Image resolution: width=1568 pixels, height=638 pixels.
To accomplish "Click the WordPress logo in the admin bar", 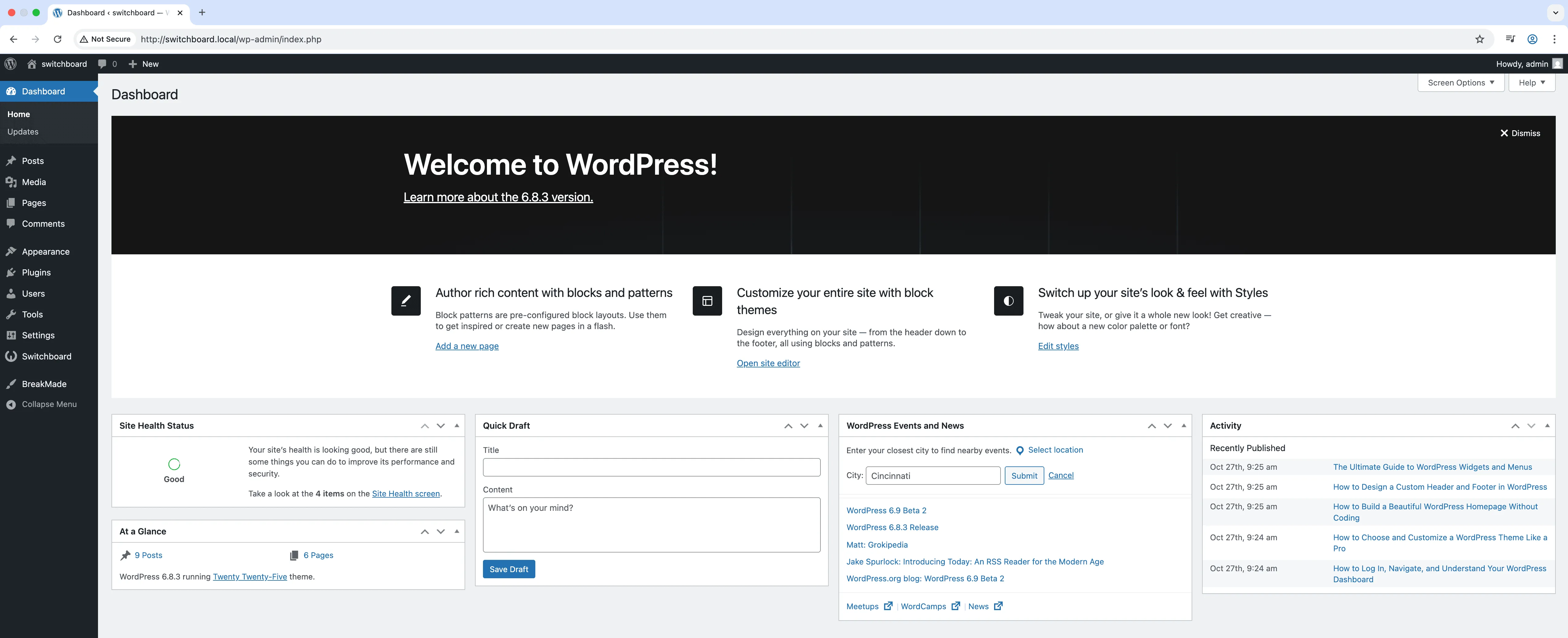I will click(x=10, y=63).
